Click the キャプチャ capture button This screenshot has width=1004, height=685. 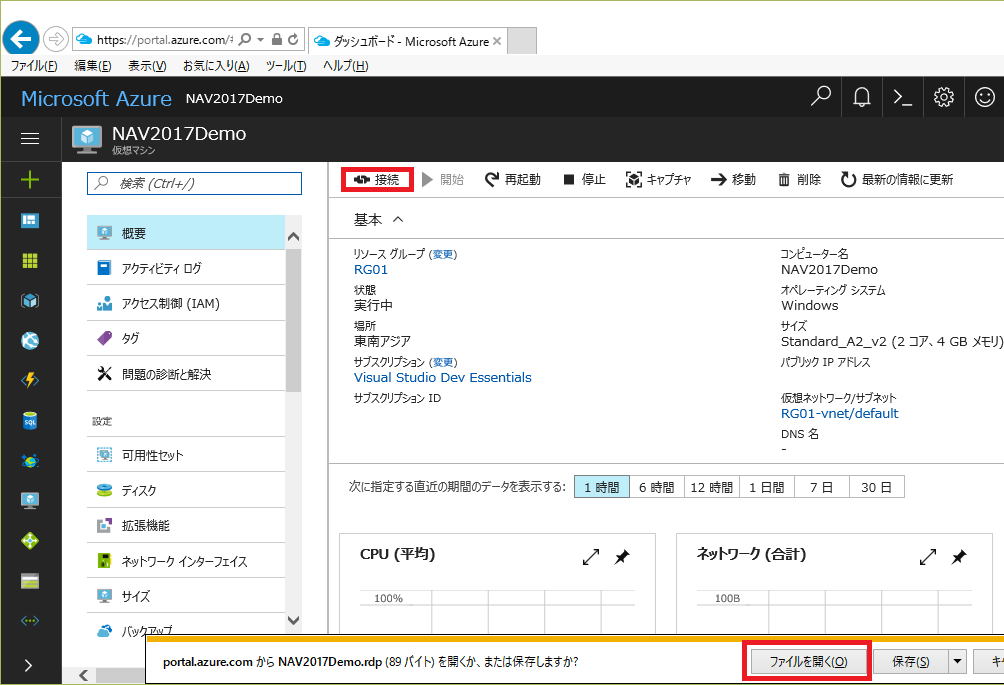pos(658,179)
